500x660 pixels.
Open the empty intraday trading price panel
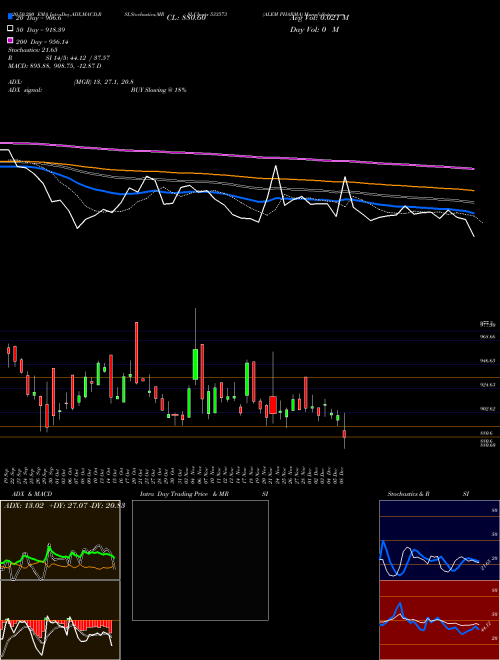pos(200,560)
